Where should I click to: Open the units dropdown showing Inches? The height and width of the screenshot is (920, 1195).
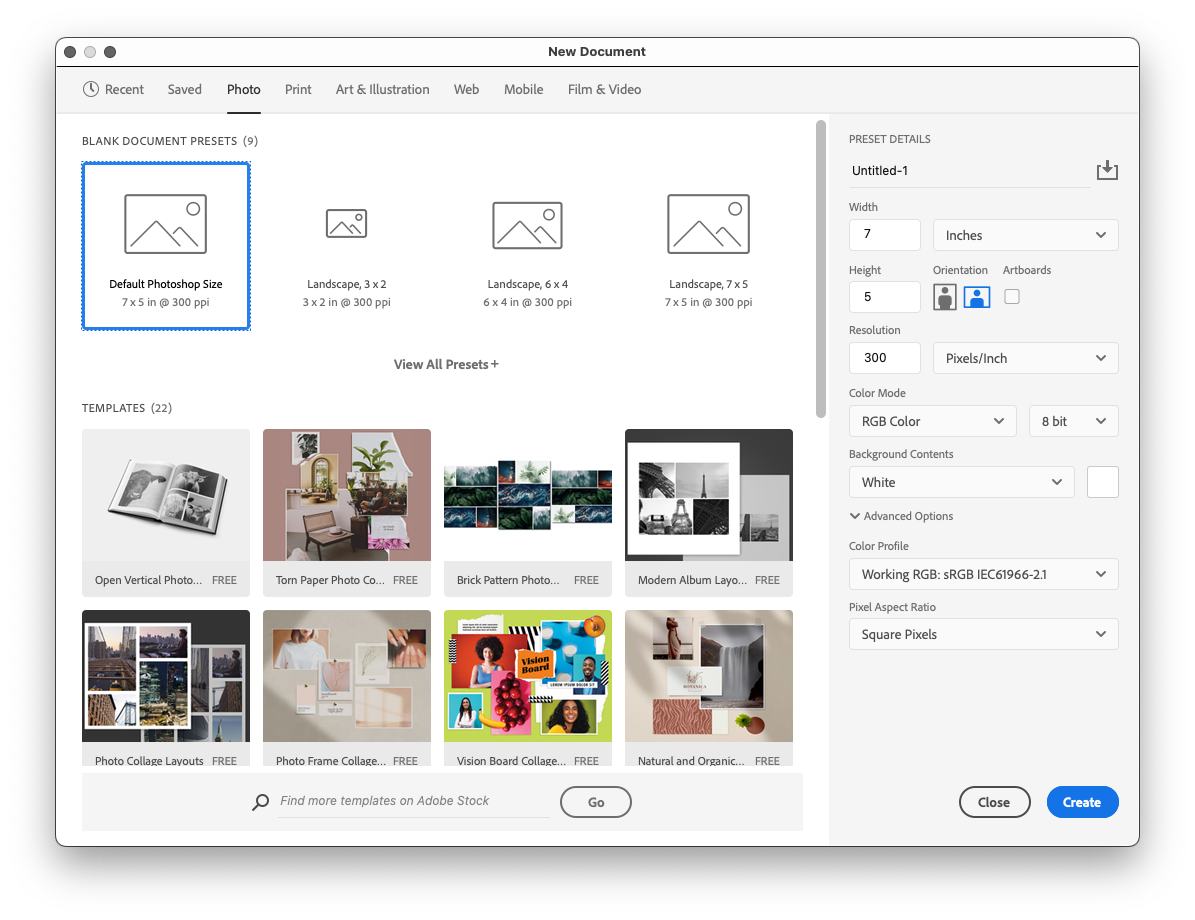(1025, 234)
